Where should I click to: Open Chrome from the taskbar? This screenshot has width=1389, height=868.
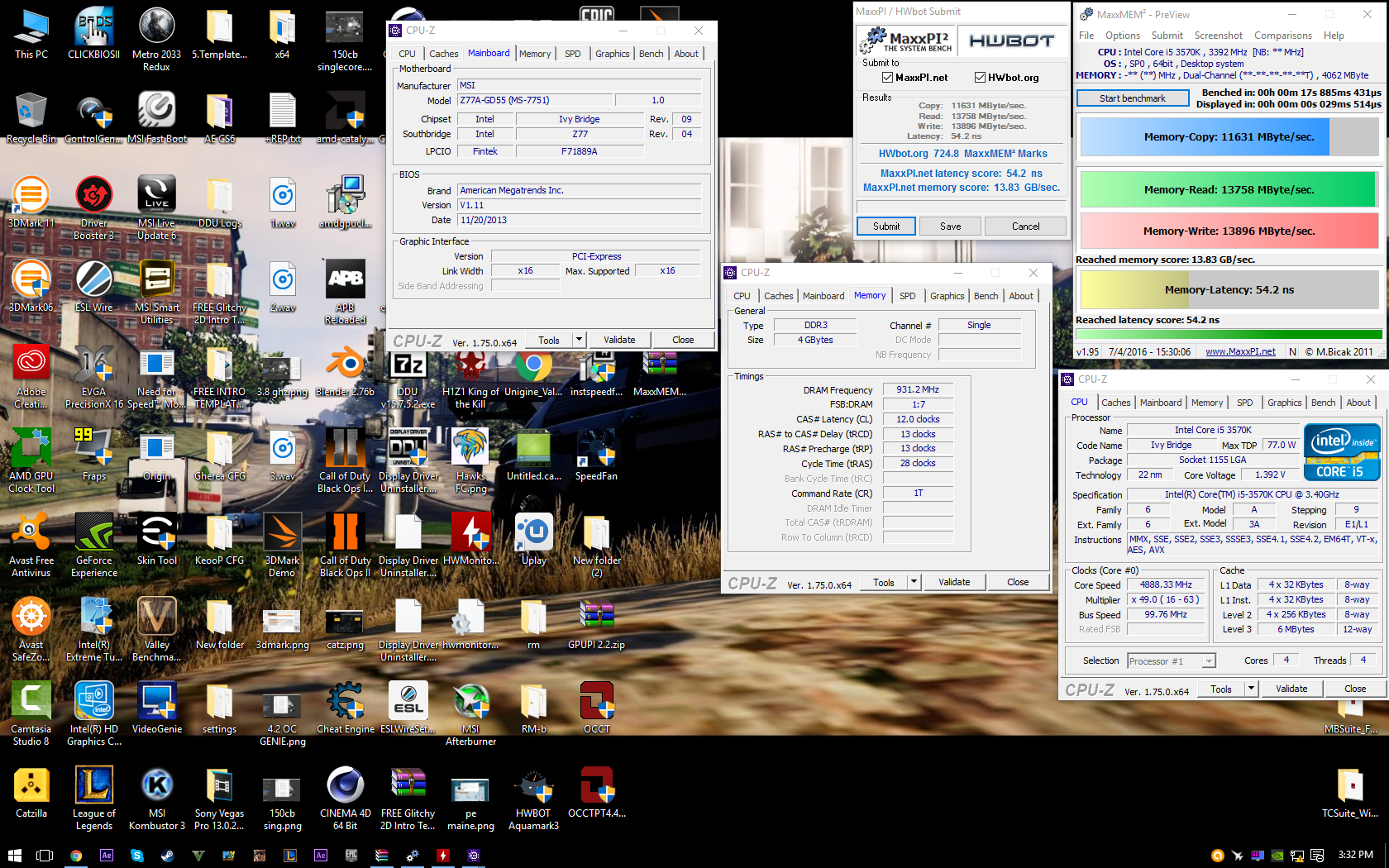click(x=76, y=856)
